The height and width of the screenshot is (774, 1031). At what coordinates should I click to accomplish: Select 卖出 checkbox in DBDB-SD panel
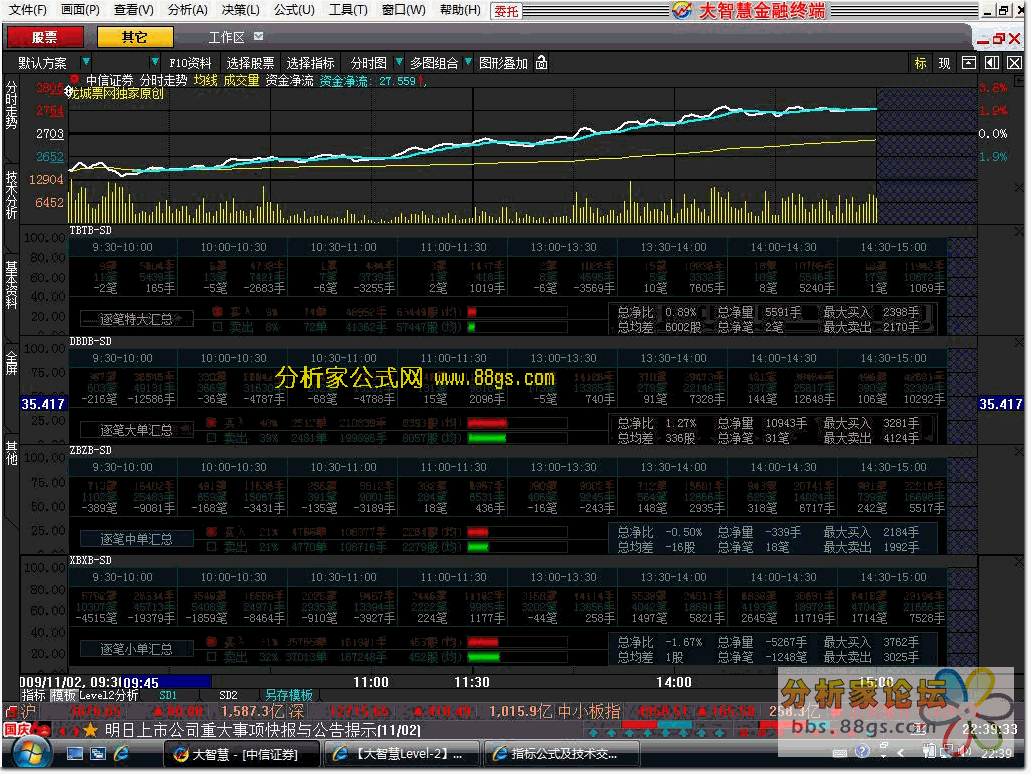pyautogui.click(x=212, y=437)
